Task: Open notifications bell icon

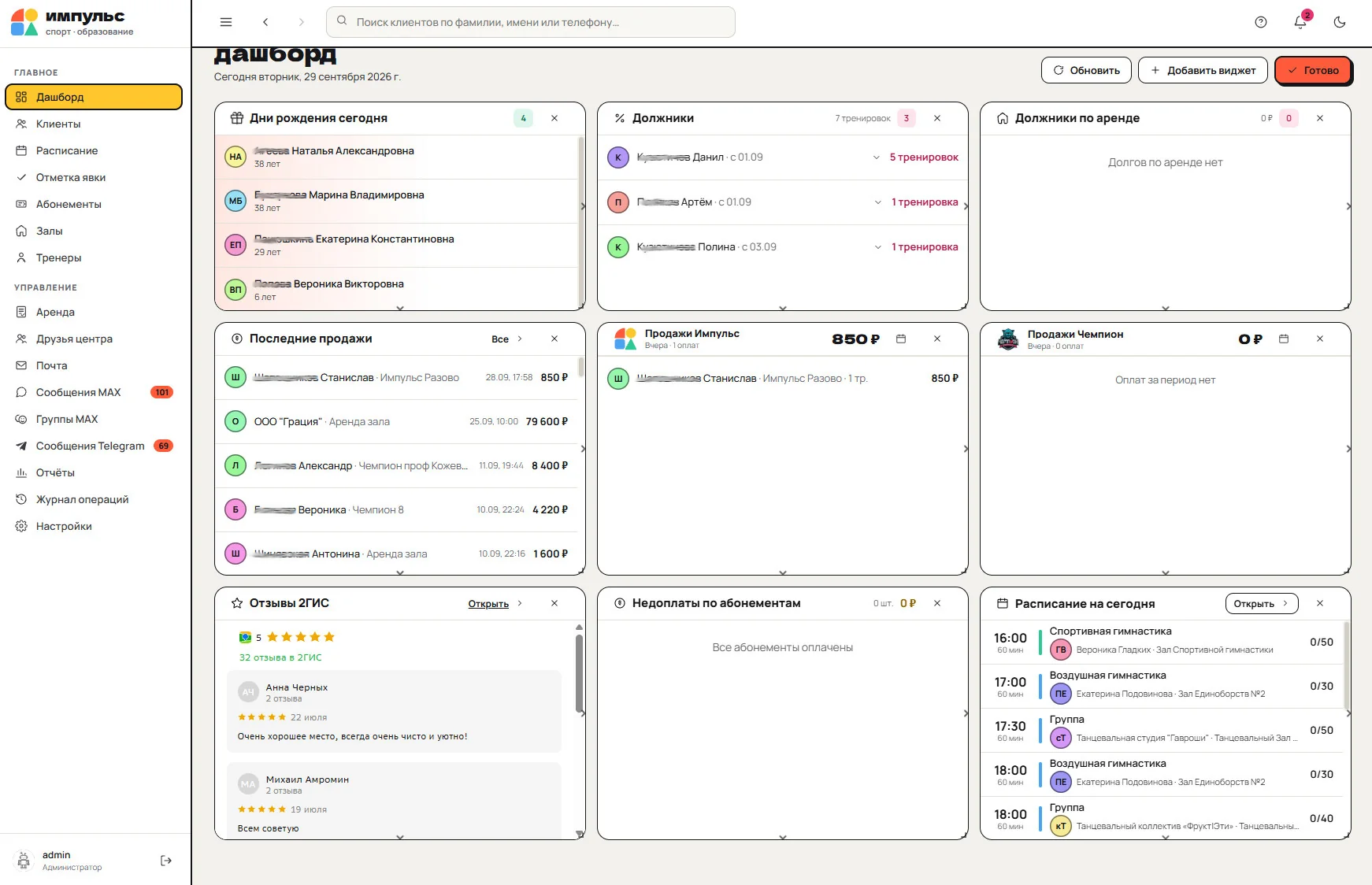Action: point(1300,22)
